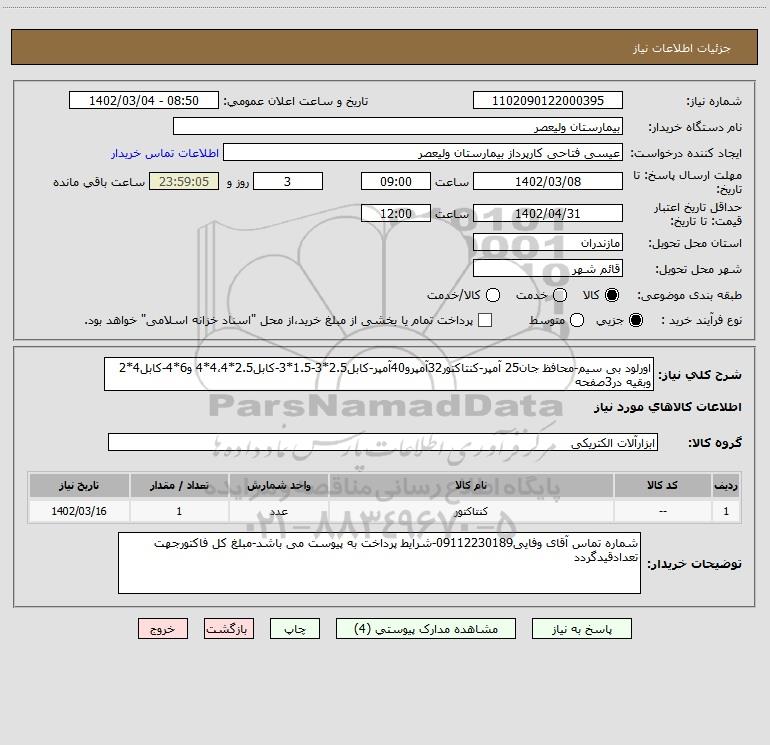Viewport: 770px width, 745px height.
Task: Click the province field مازندران
Action: click(548, 243)
